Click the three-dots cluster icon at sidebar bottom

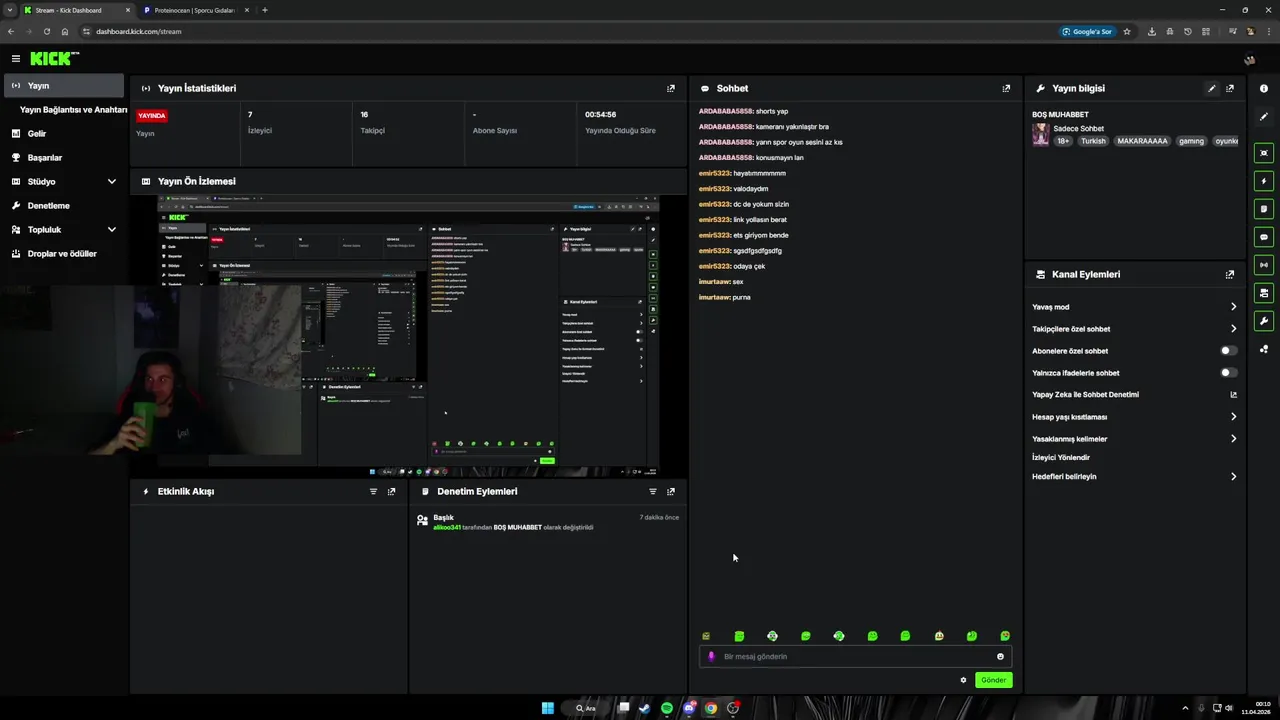[1264, 349]
